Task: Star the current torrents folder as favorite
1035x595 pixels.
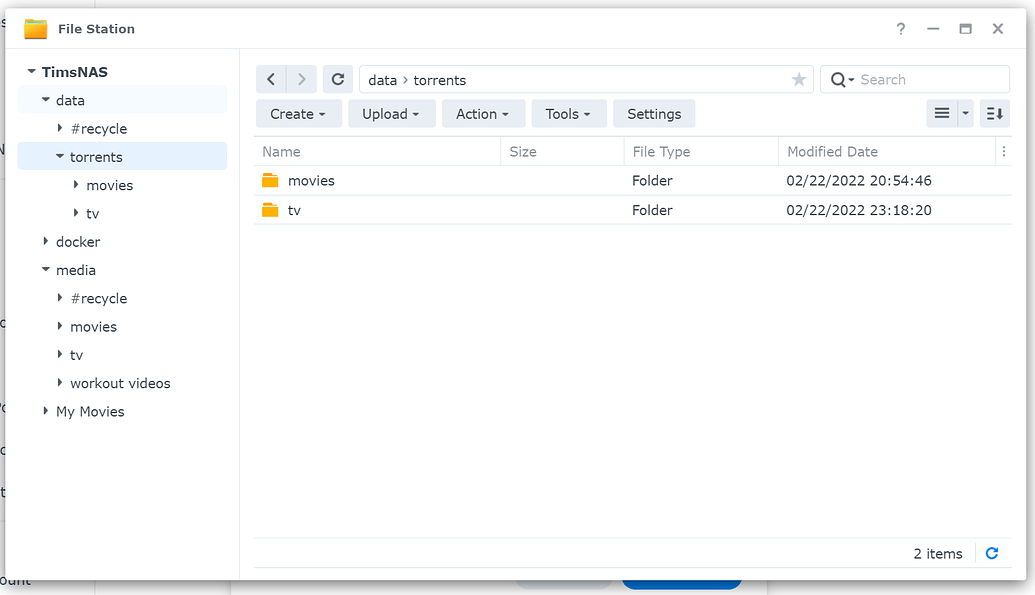Action: [x=798, y=79]
